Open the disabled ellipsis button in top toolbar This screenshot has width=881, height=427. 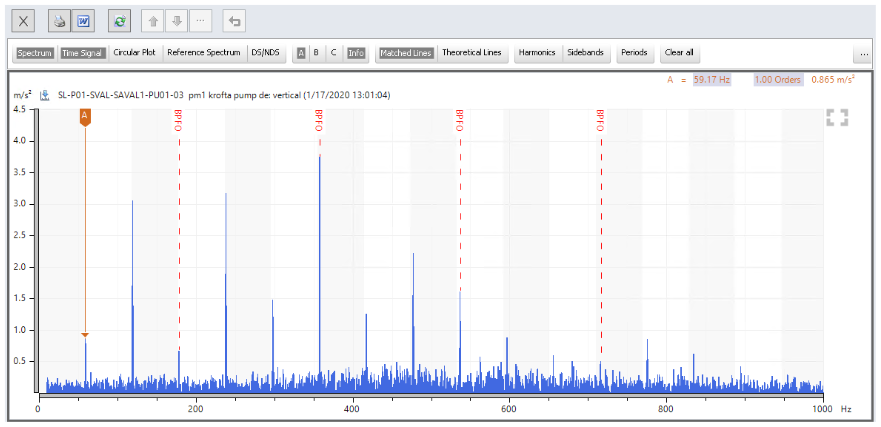200,20
